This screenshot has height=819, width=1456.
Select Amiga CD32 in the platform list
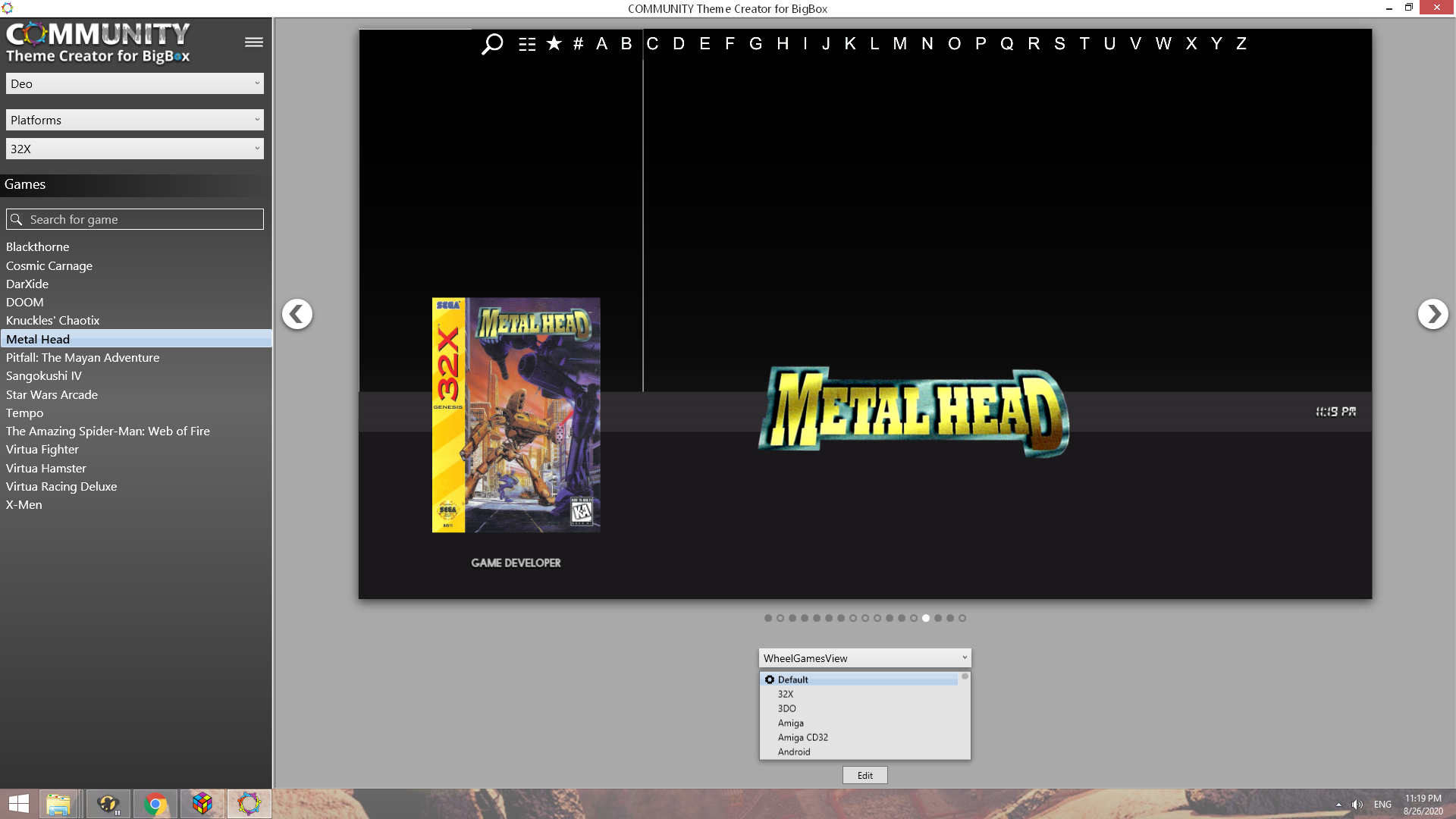point(859,737)
